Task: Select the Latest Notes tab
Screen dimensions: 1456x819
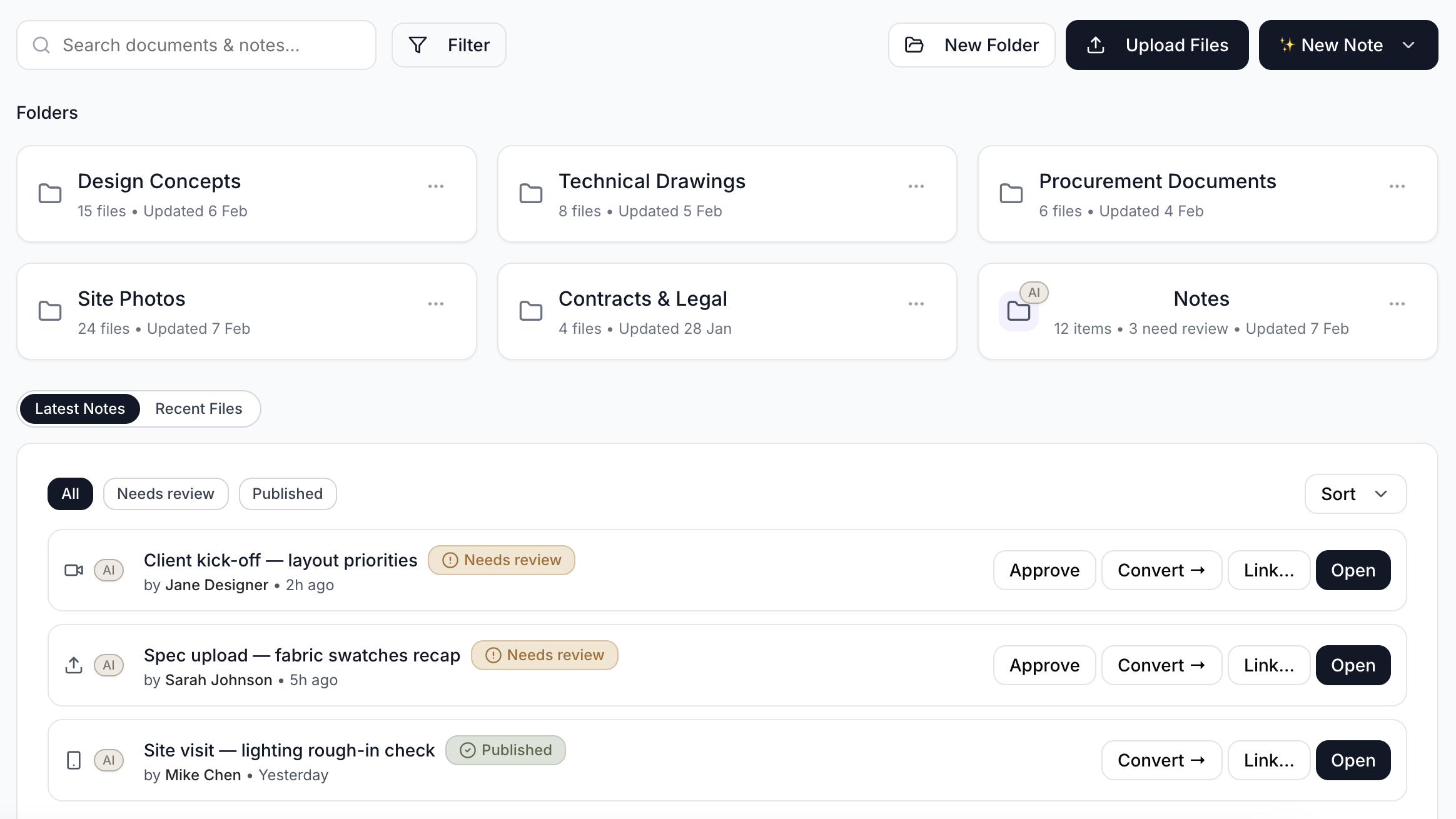Action: click(80, 408)
